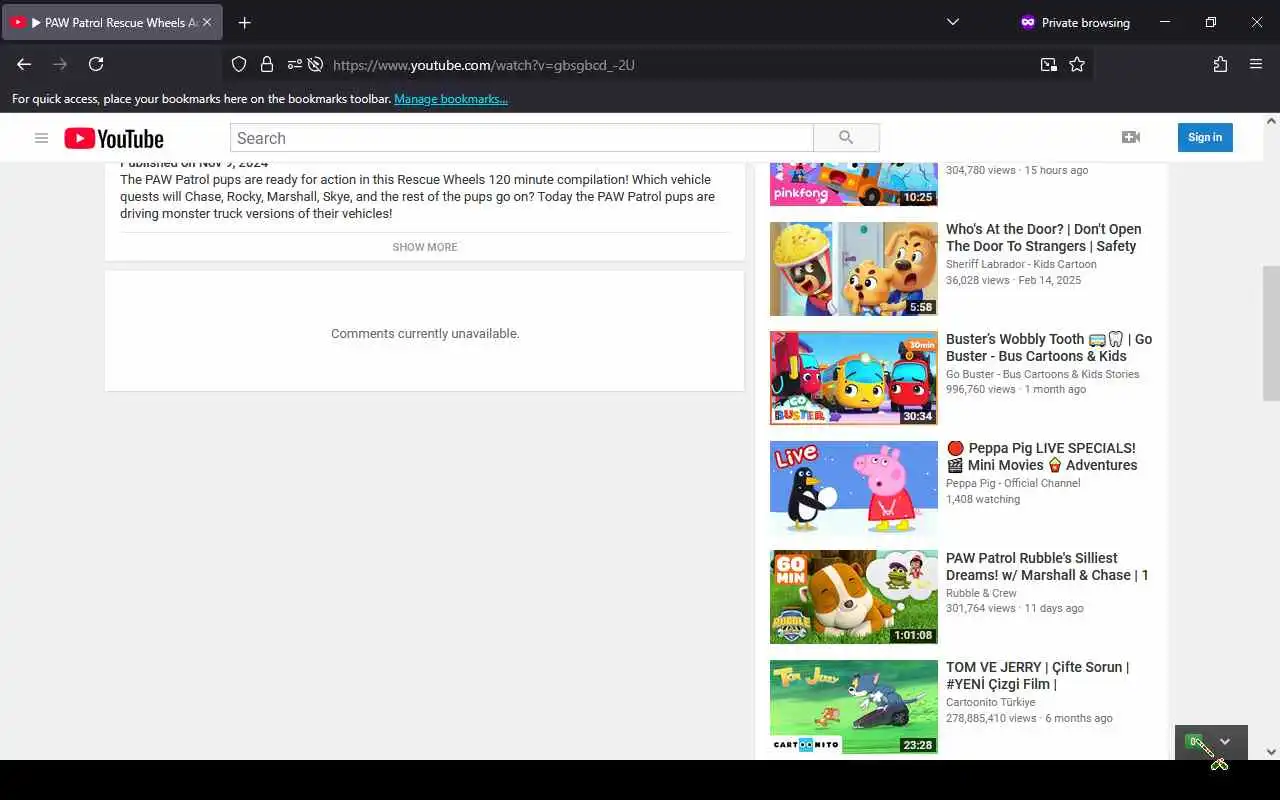Image resolution: width=1280 pixels, height=800 pixels.
Task: Open PAW Patrol Rubble's Silliest Dreams thumbnail
Action: click(854, 597)
